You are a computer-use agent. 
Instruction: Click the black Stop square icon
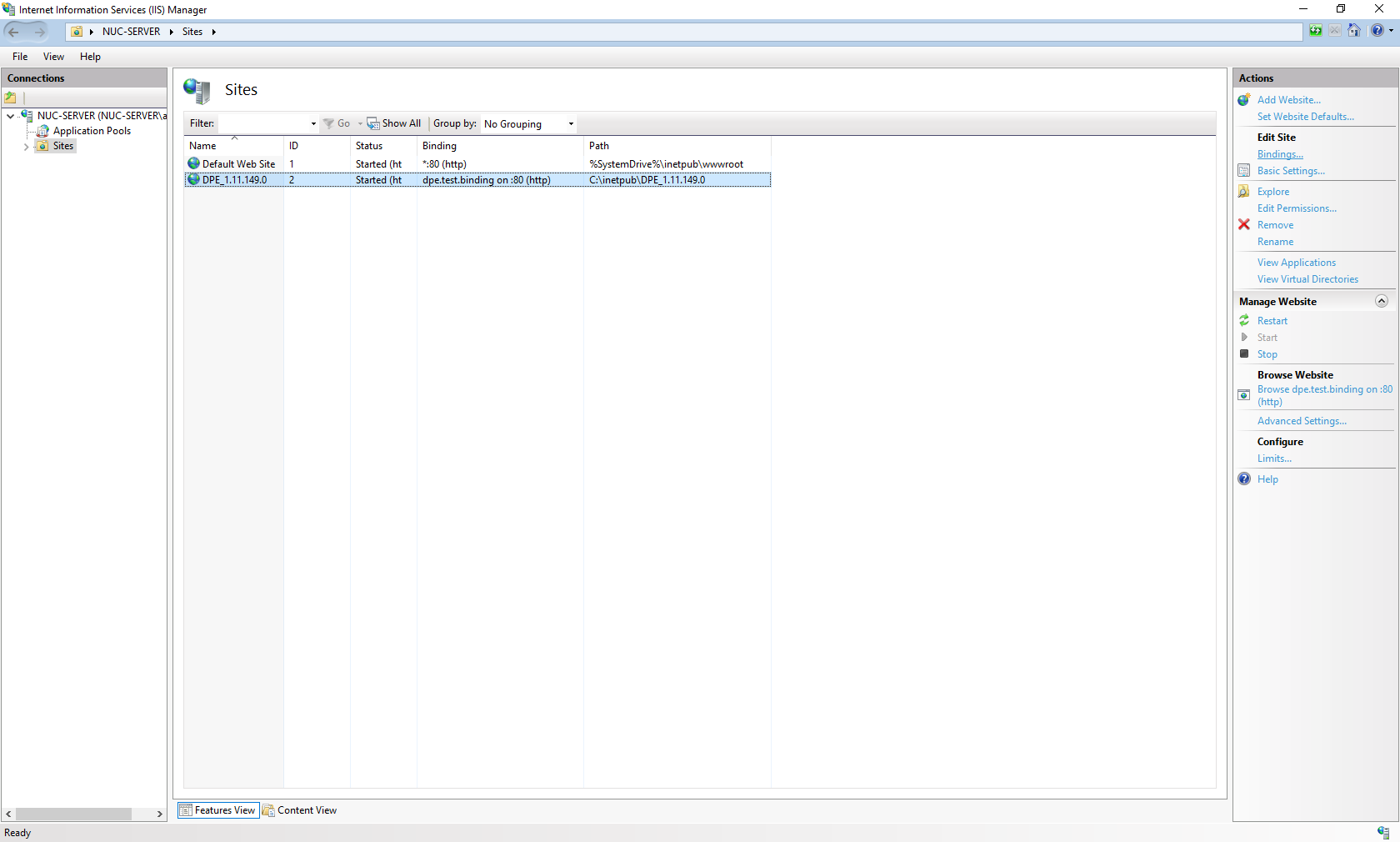(1244, 354)
